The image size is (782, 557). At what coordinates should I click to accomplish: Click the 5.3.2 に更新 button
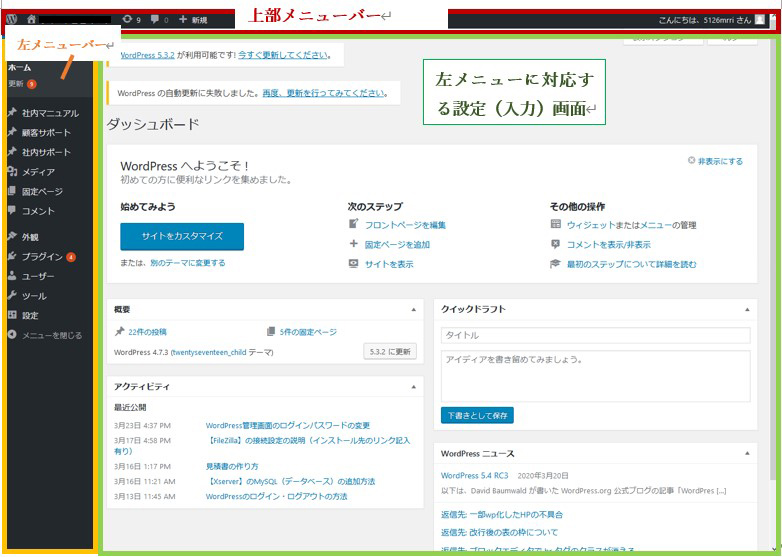388,352
